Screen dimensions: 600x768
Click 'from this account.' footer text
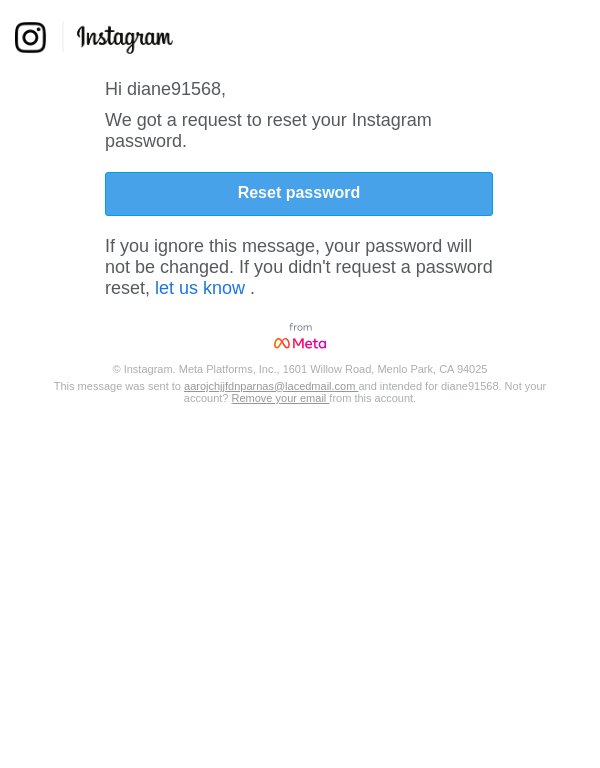[x=373, y=399]
